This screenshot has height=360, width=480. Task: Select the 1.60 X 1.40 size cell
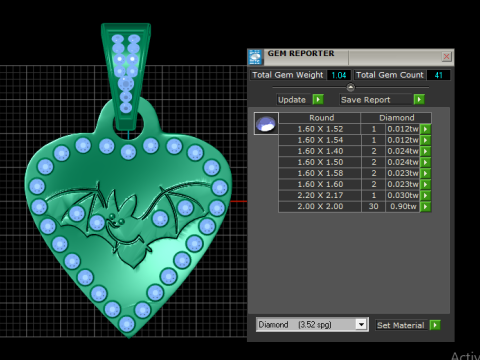[320, 151]
